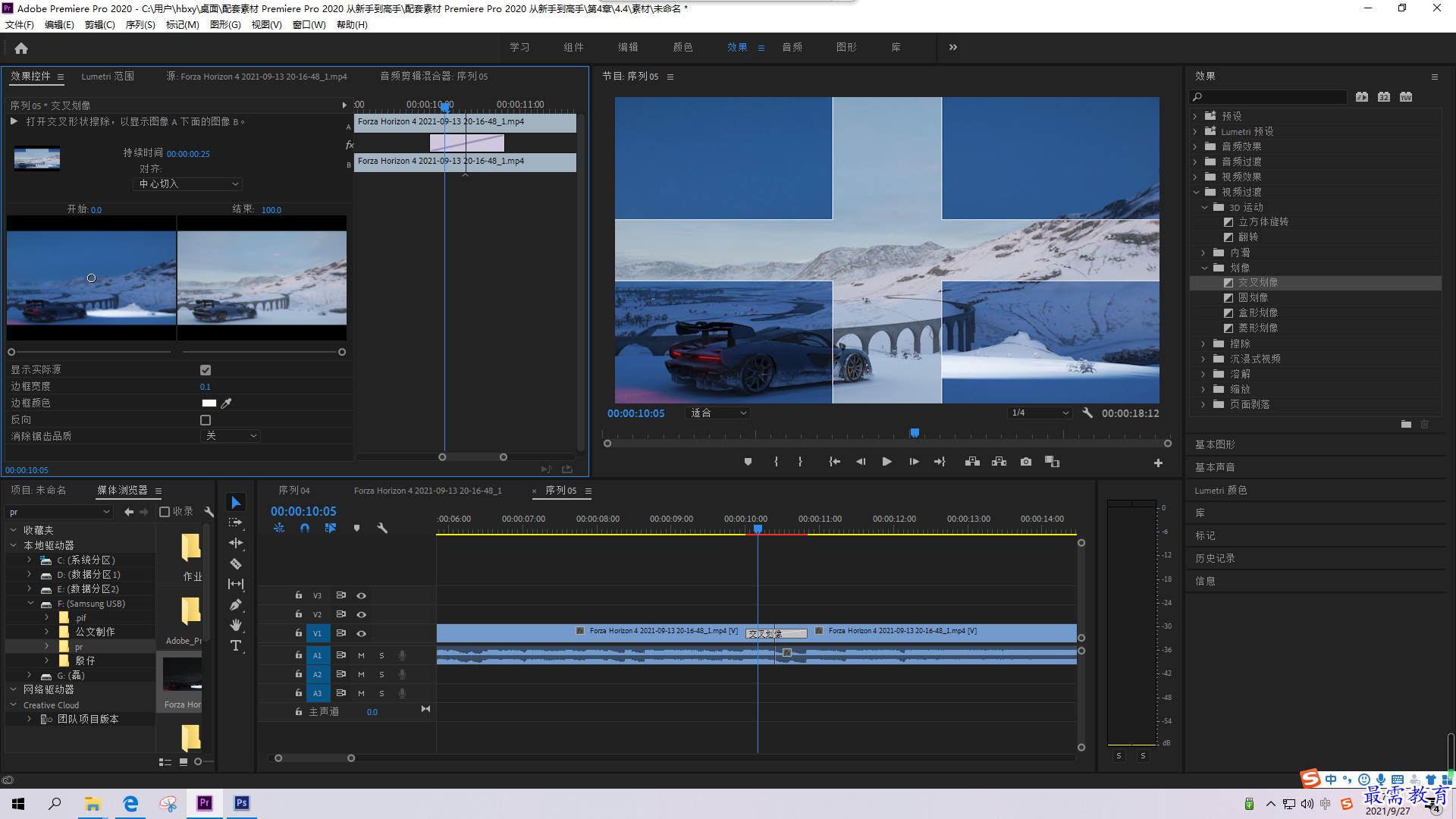Select the Razor tool
The image size is (1456, 819).
click(x=236, y=563)
